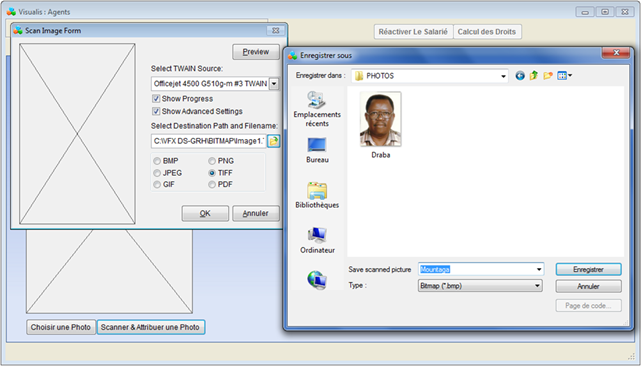Click the Choisir une Photo button

coord(61,327)
